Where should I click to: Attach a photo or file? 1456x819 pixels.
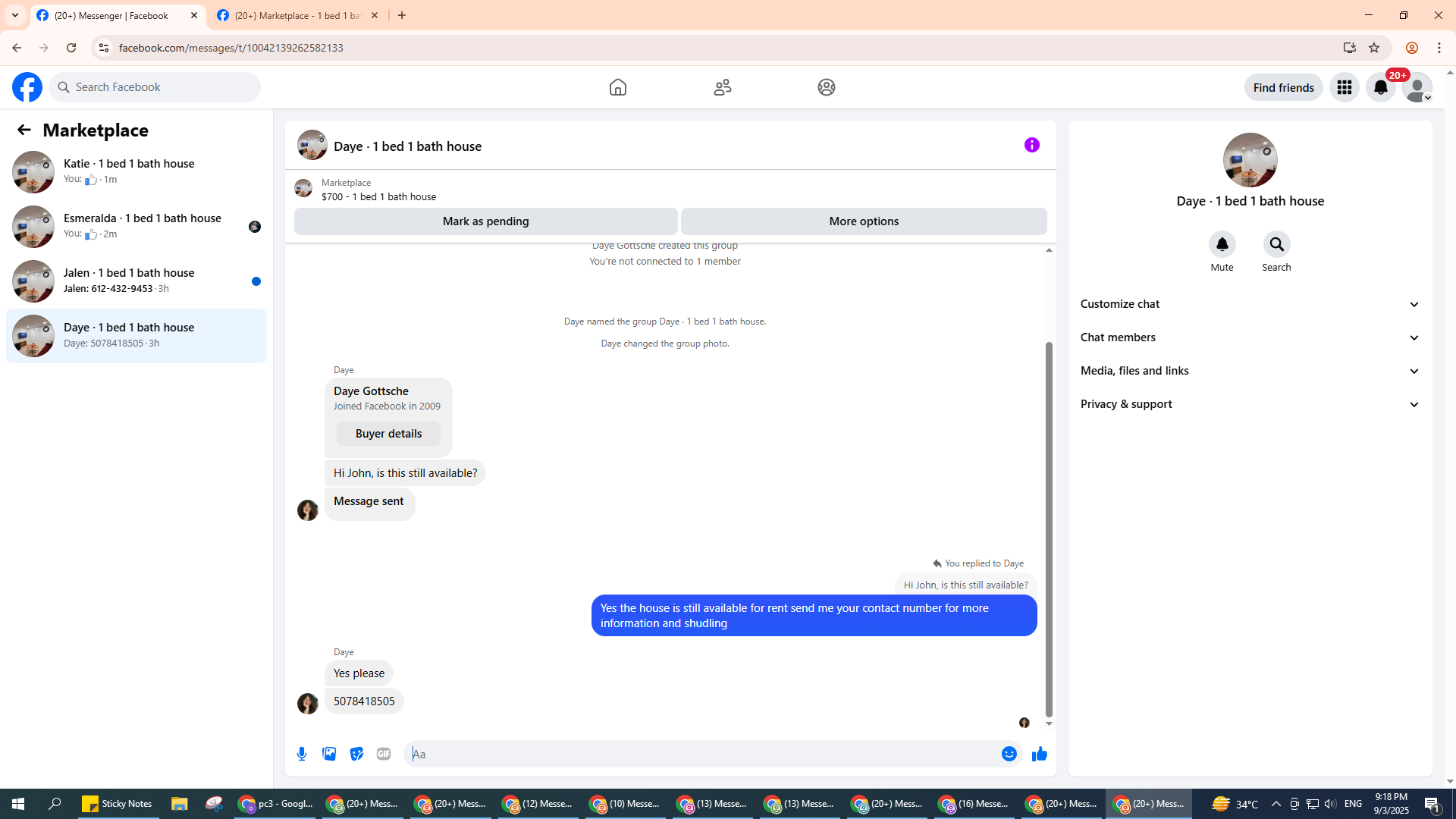point(329,754)
